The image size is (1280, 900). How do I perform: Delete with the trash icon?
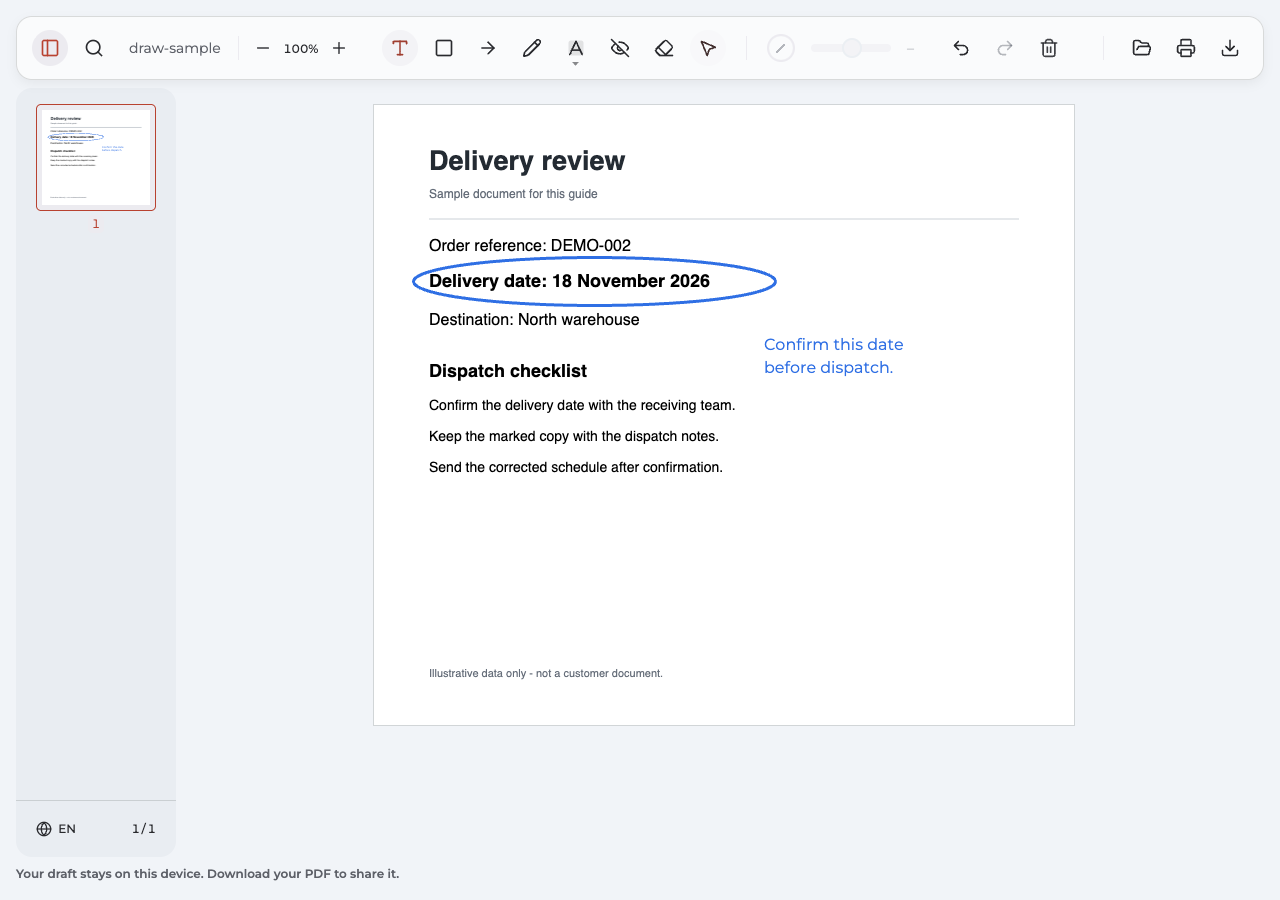click(x=1049, y=48)
